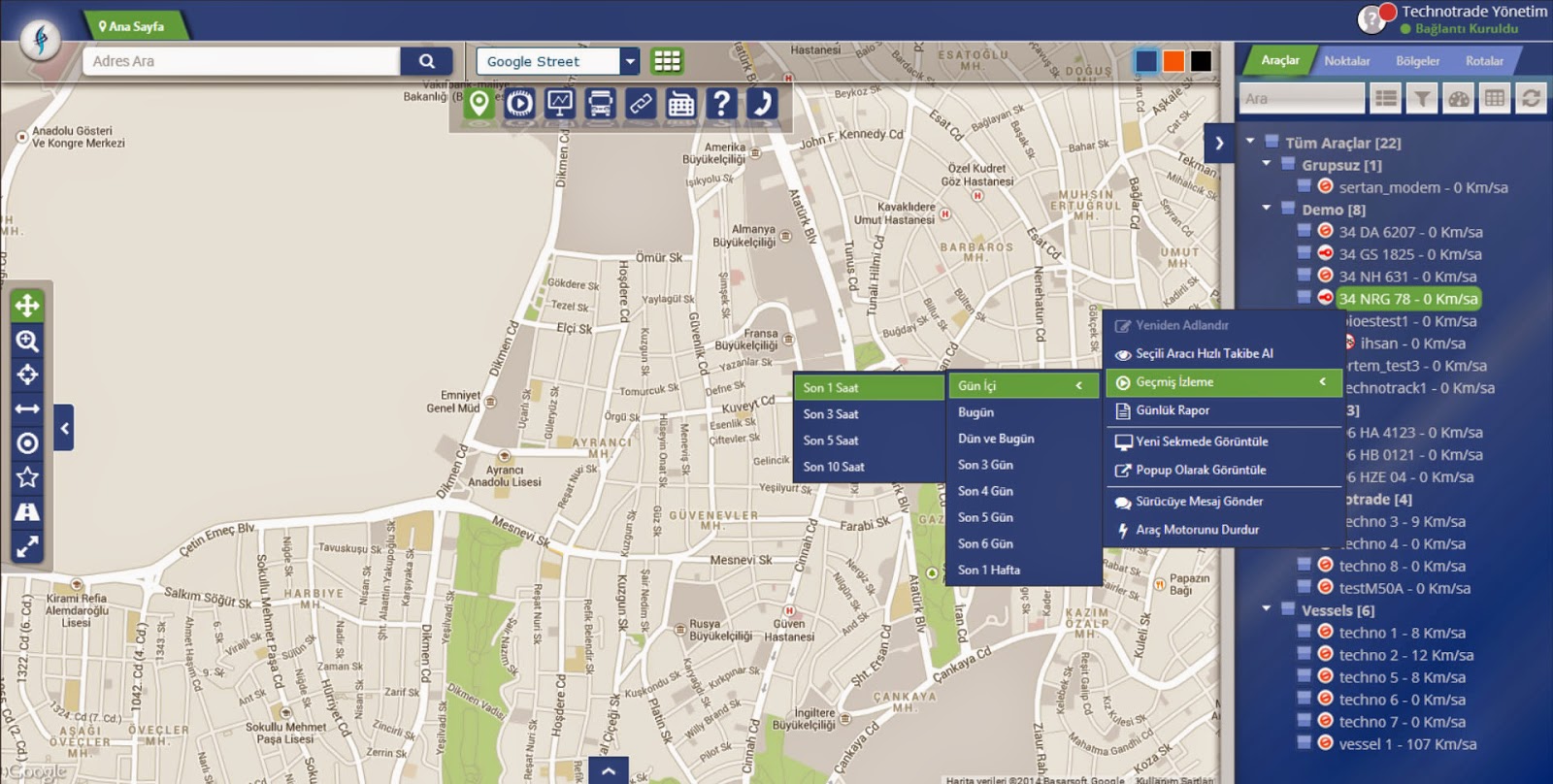This screenshot has width=1553, height=784.
Task: Select the dark blue theme swatch
Action: pyautogui.click(x=1146, y=61)
